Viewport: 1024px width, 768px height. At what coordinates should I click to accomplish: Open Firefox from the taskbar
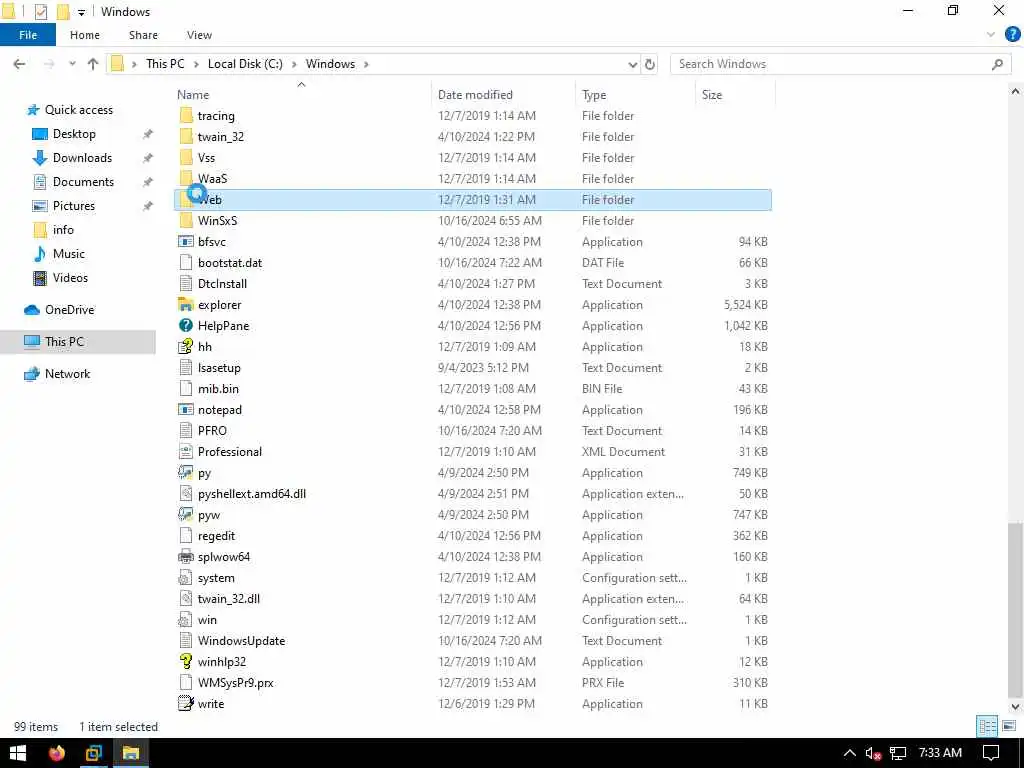pyautogui.click(x=57, y=753)
